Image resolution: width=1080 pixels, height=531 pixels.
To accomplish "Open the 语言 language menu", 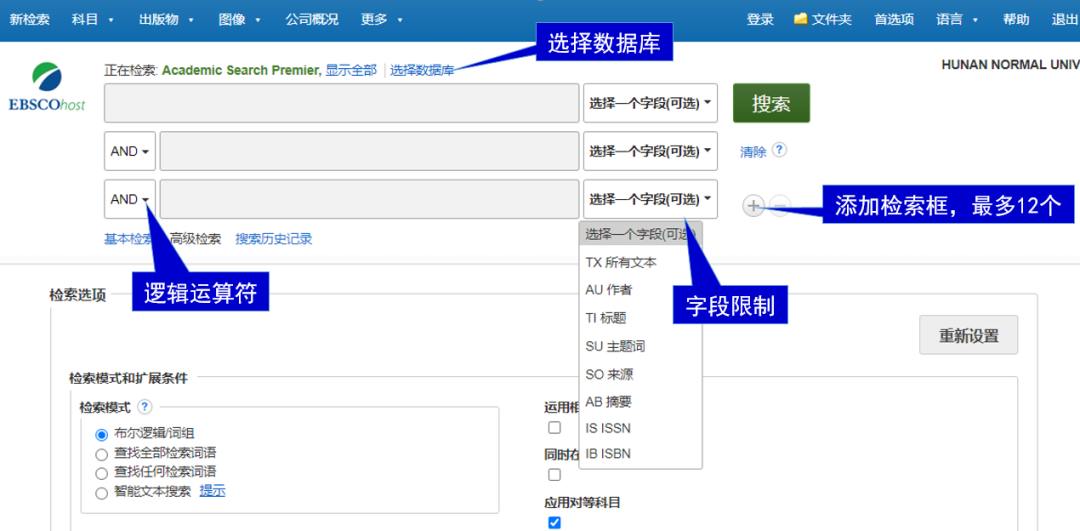I will [x=957, y=20].
